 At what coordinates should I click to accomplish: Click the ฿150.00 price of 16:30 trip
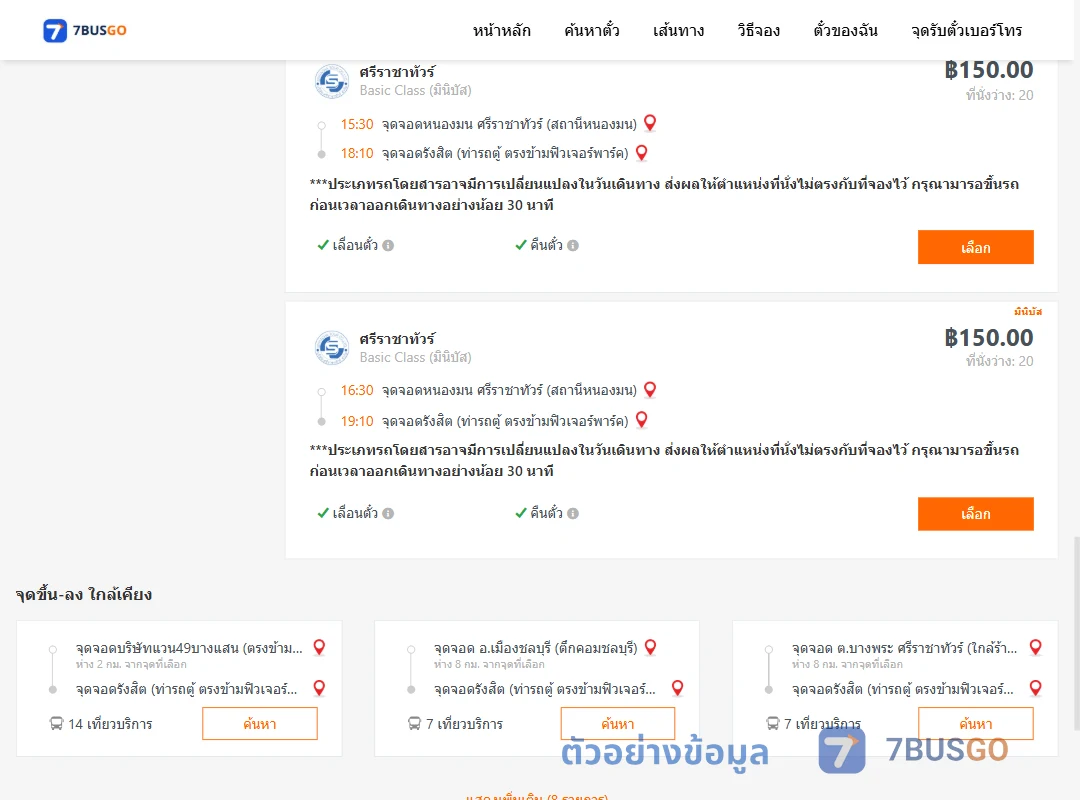tap(989, 338)
